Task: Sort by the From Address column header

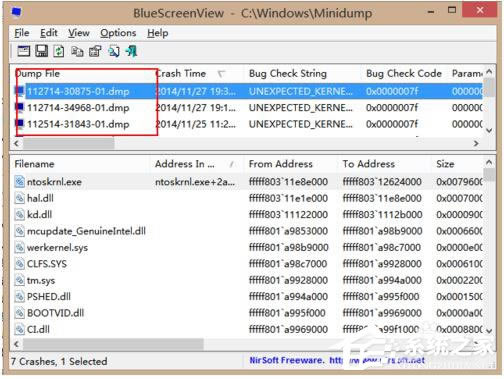Action: tap(291, 164)
